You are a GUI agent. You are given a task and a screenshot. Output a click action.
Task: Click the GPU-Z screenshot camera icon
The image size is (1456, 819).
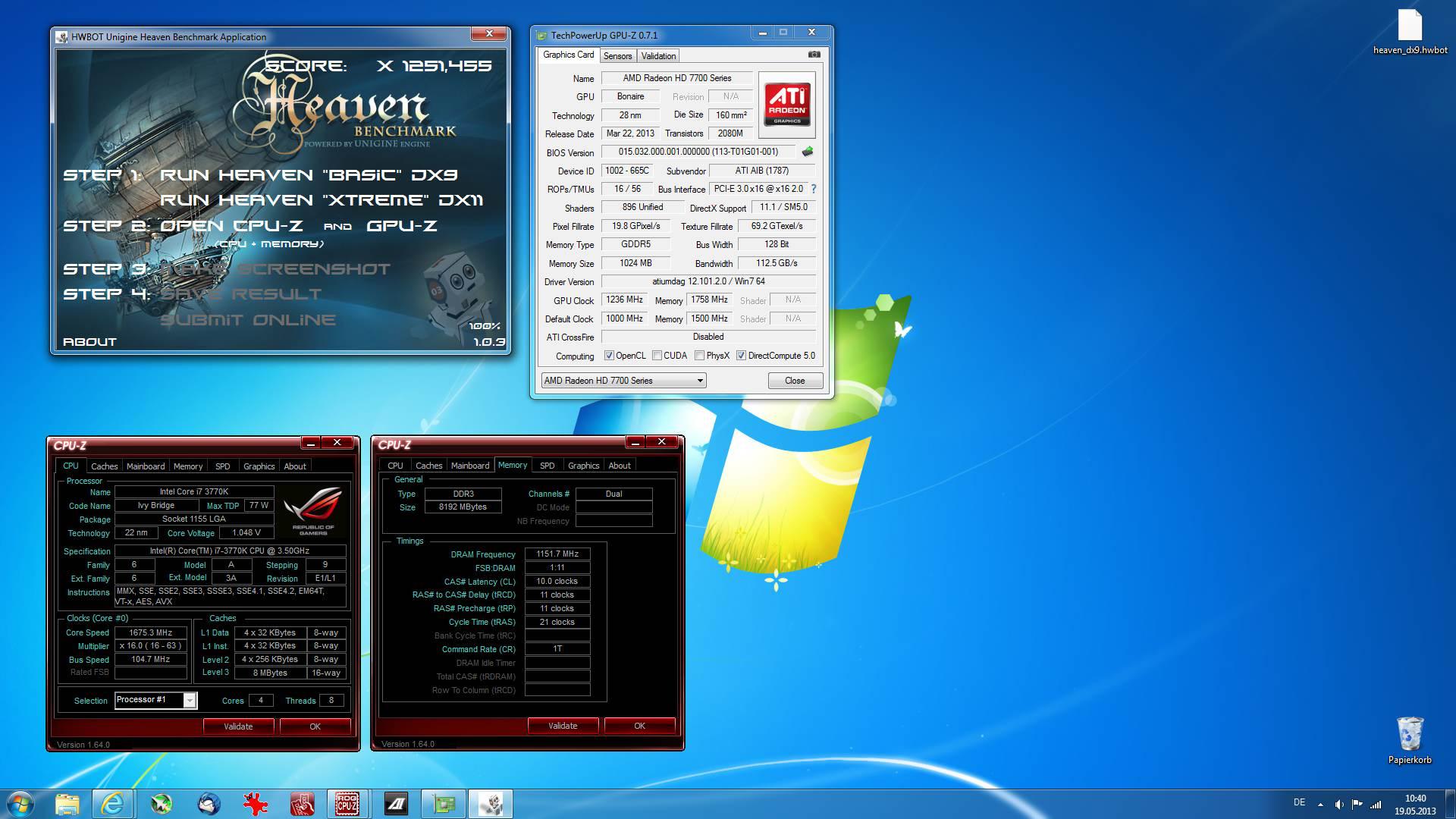click(814, 55)
